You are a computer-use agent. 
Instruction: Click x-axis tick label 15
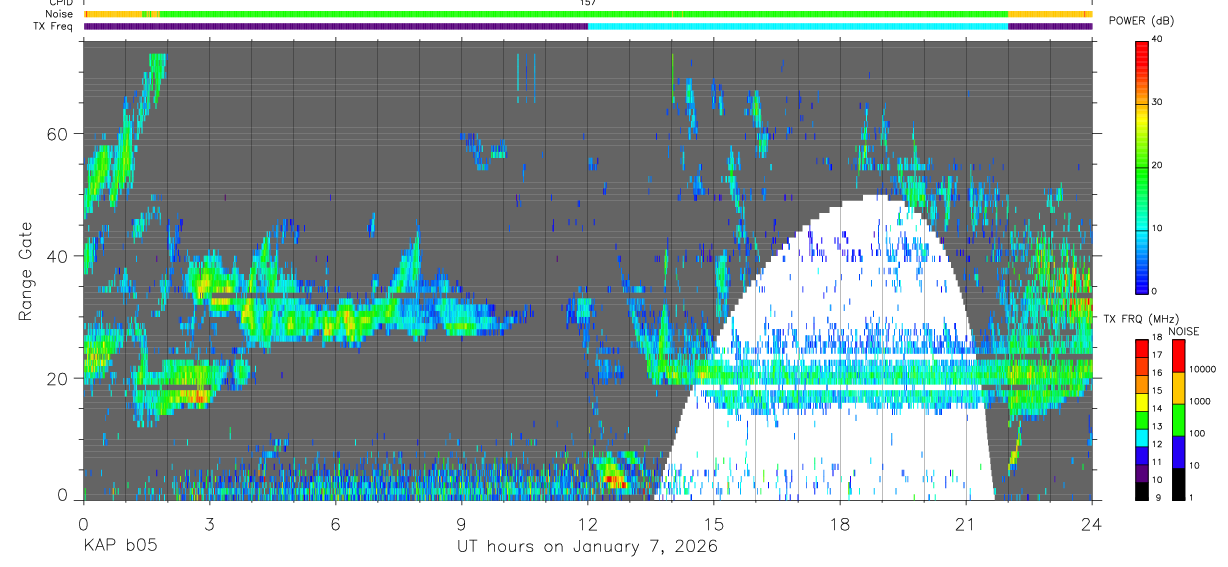[714, 522]
